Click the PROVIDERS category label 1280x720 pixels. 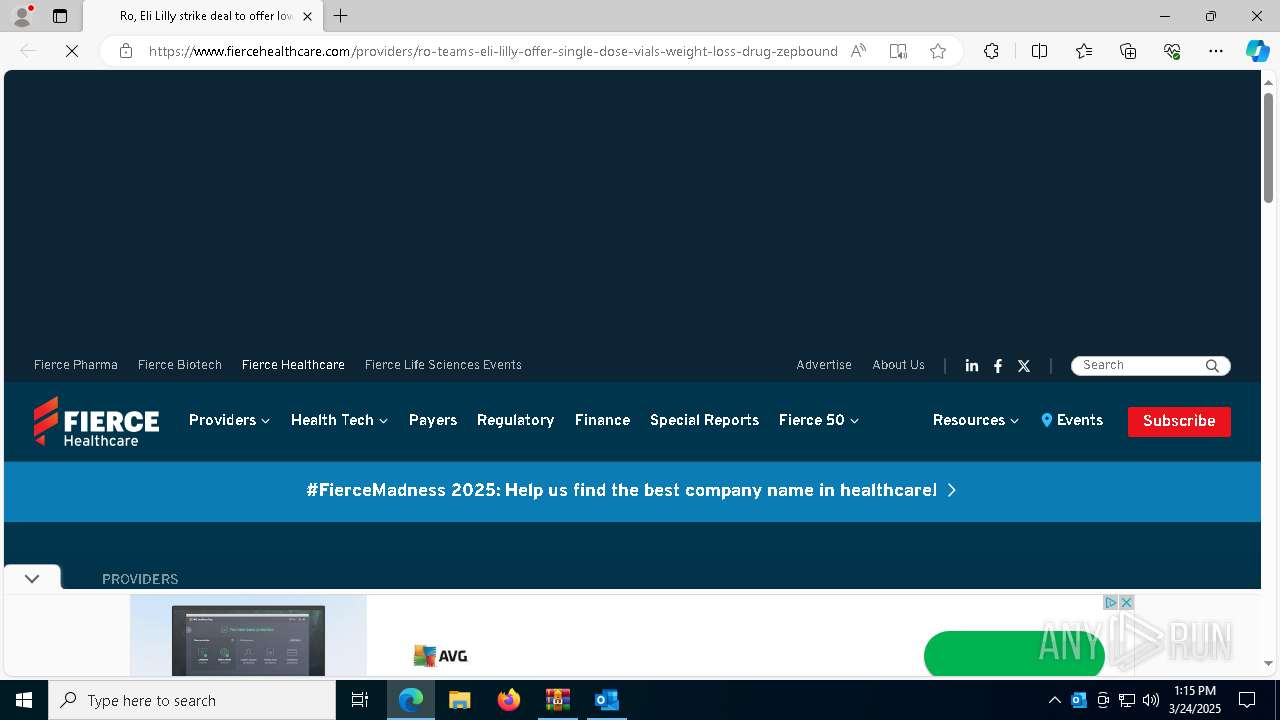click(x=140, y=579)
